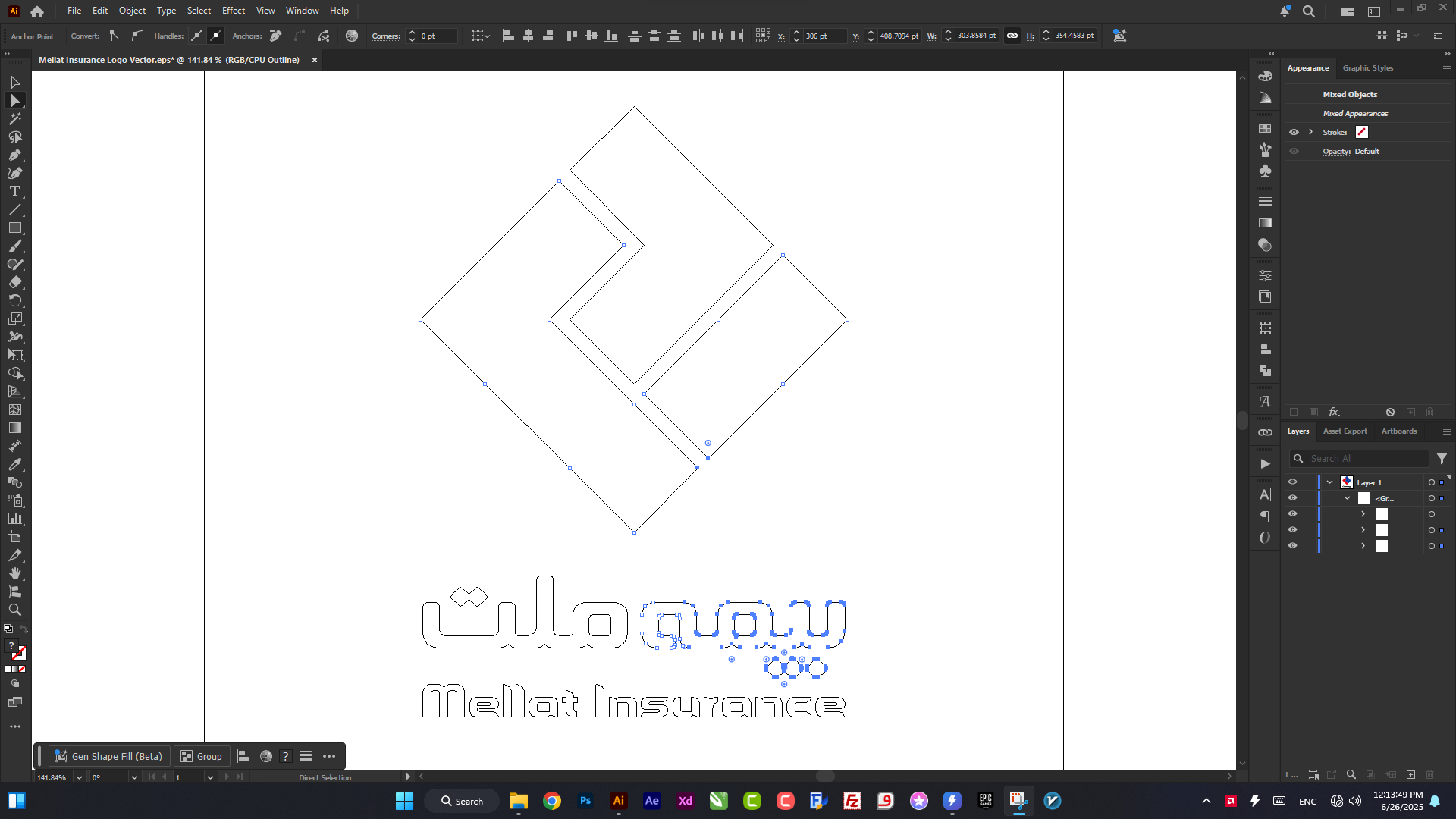Select the Zoom tool

pyautogui.click(x=15, y=610)
